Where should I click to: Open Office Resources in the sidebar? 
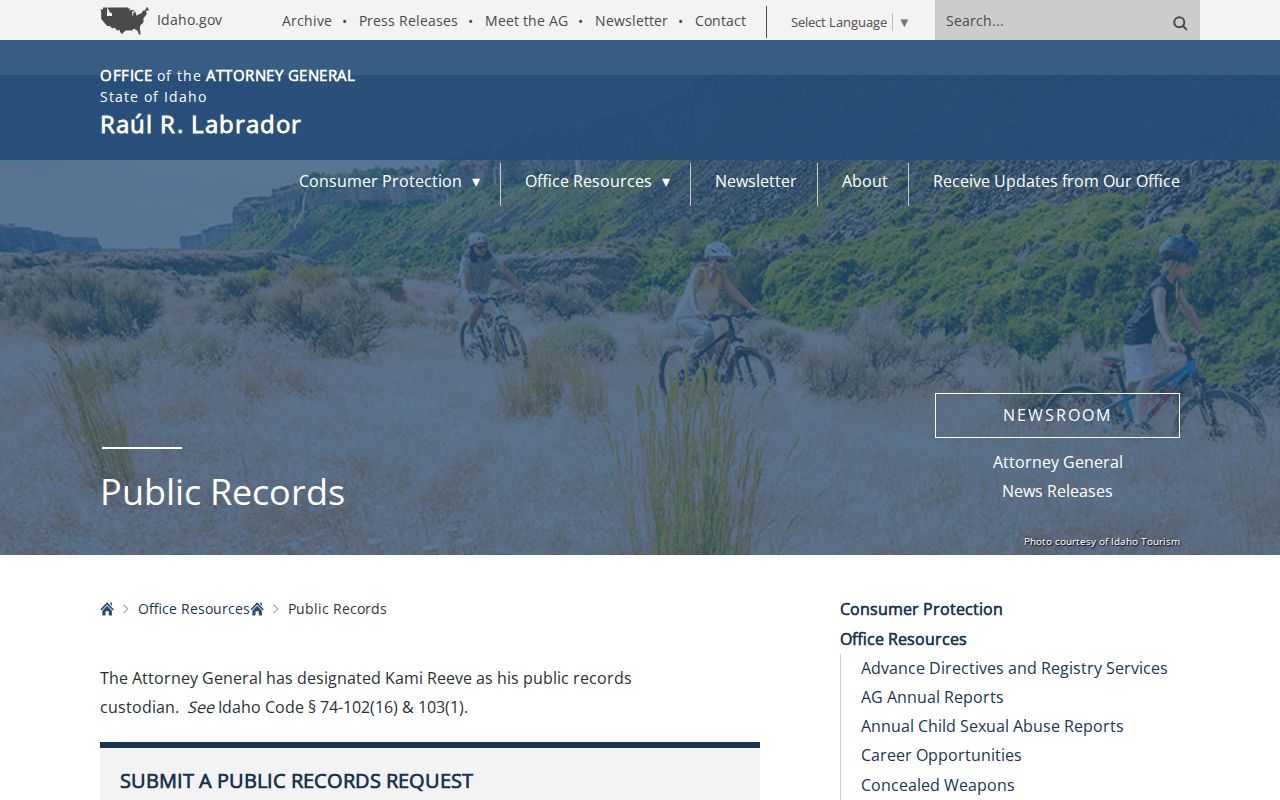pos(903,639)
